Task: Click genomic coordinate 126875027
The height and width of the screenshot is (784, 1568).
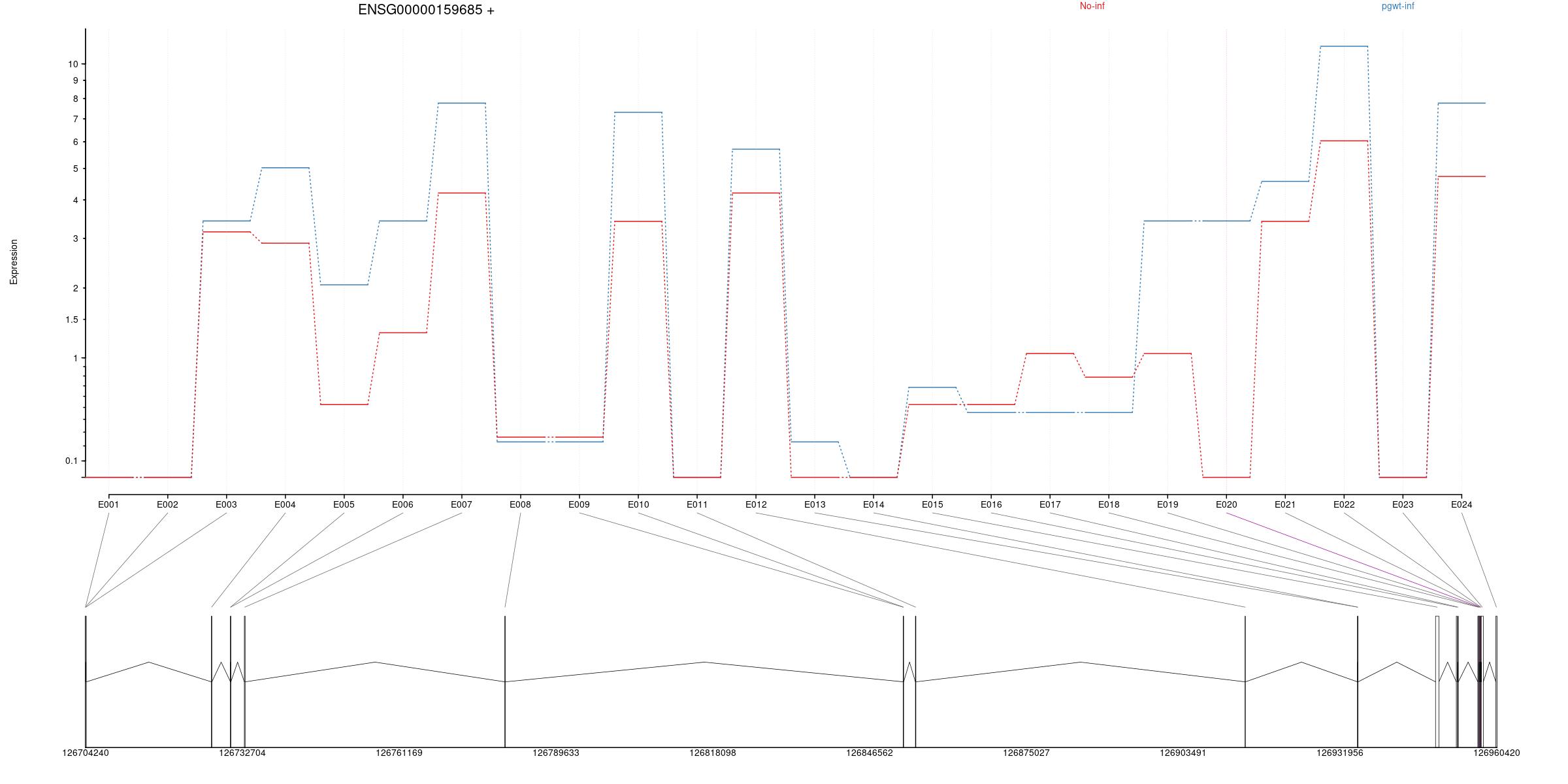Action: [x=1026, y=753]
